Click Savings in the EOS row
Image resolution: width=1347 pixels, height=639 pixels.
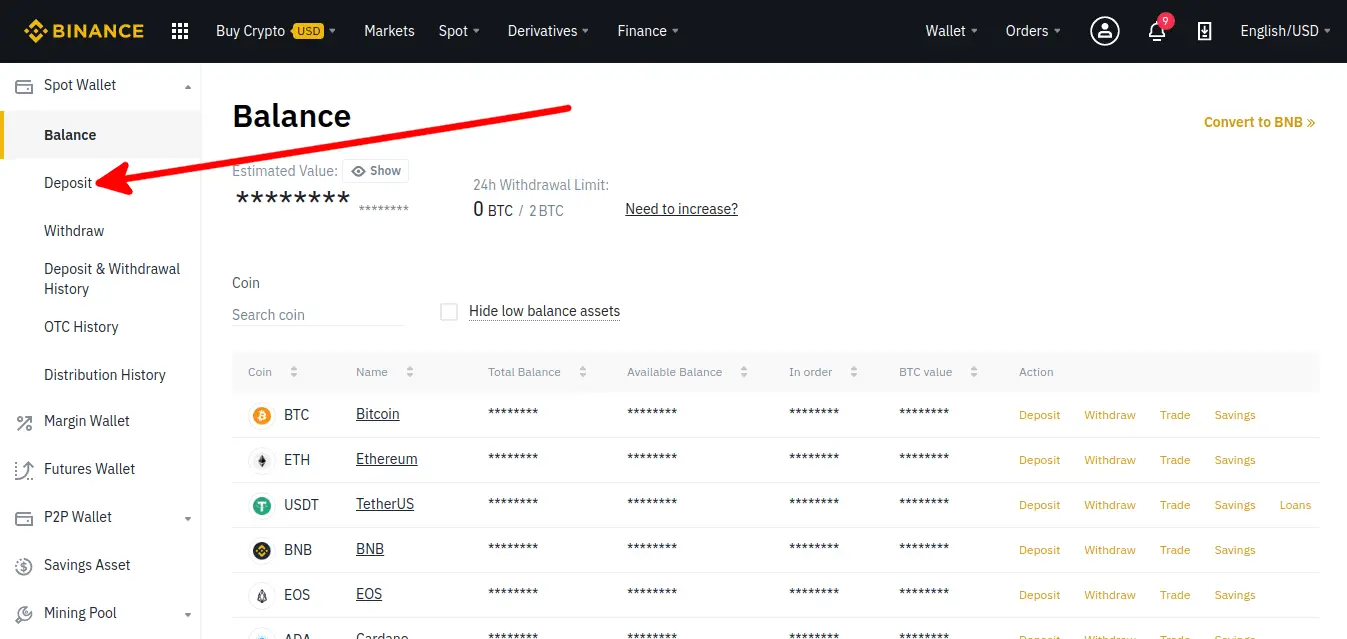click(1235, 595)
